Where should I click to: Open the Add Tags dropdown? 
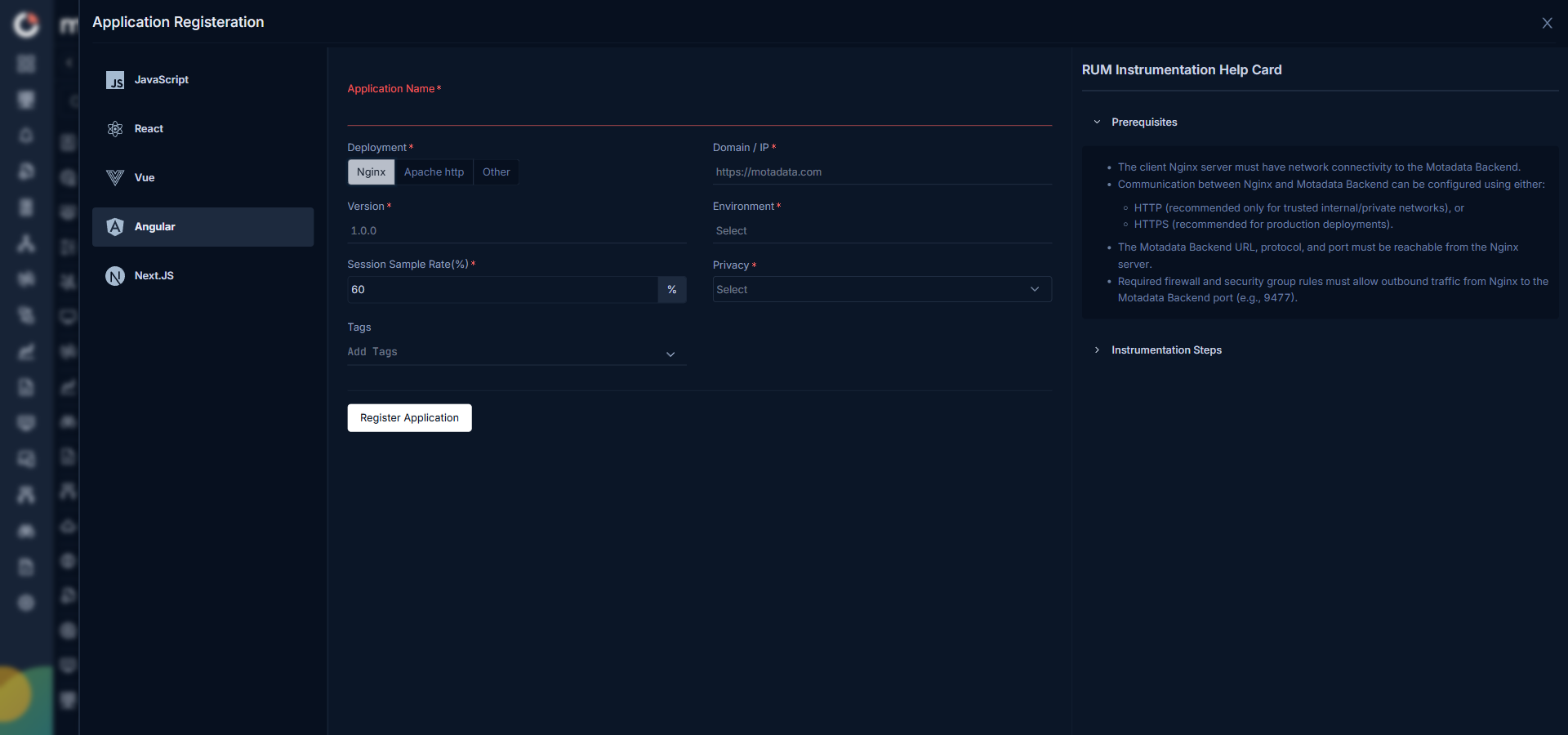pyautogui.click(x=516, y=352)
